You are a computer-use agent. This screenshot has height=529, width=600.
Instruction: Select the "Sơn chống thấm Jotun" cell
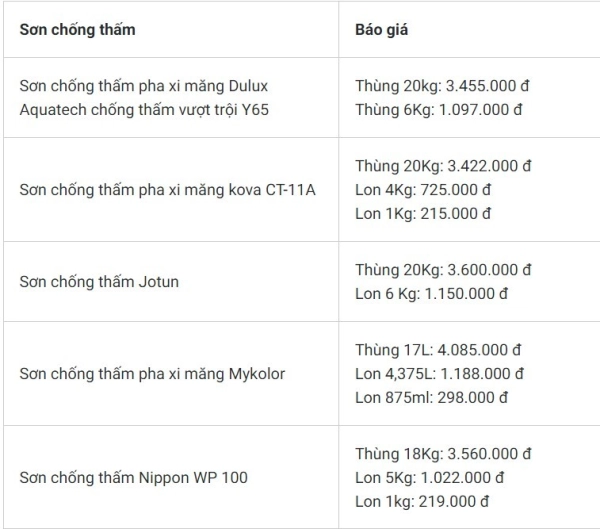[99, 281]
